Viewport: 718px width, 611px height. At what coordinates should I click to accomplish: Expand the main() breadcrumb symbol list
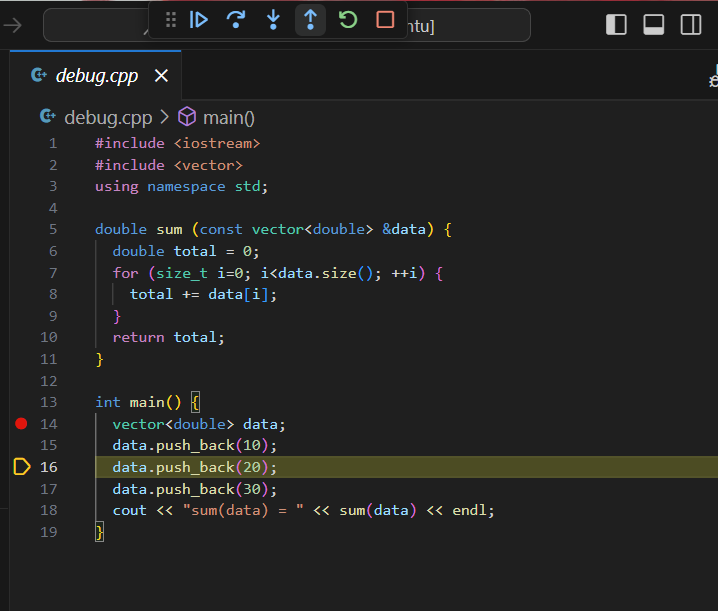click(228, 117)
